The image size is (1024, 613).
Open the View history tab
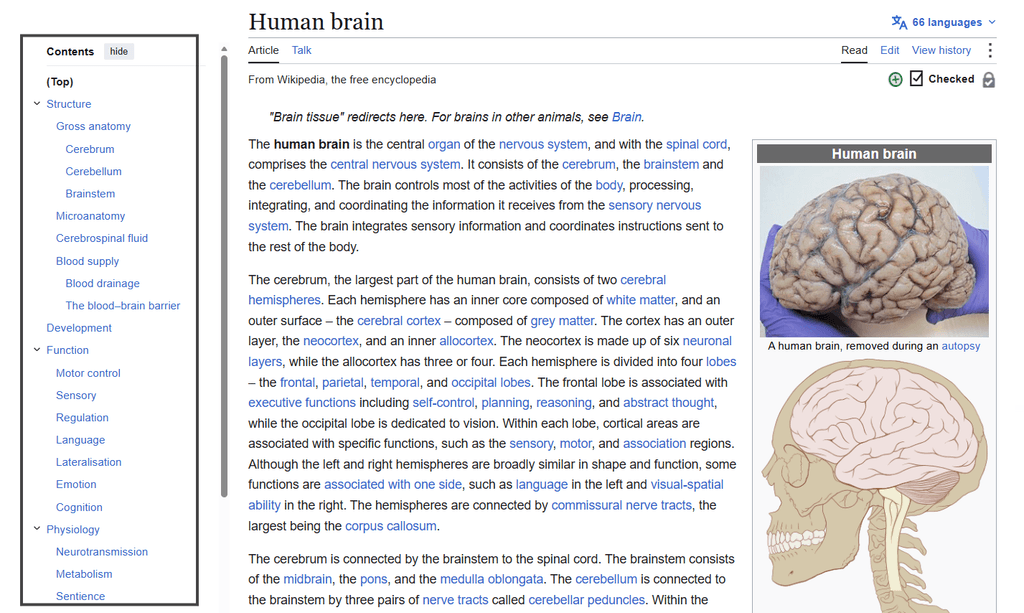pyautogui.click(x=941, y=50)
